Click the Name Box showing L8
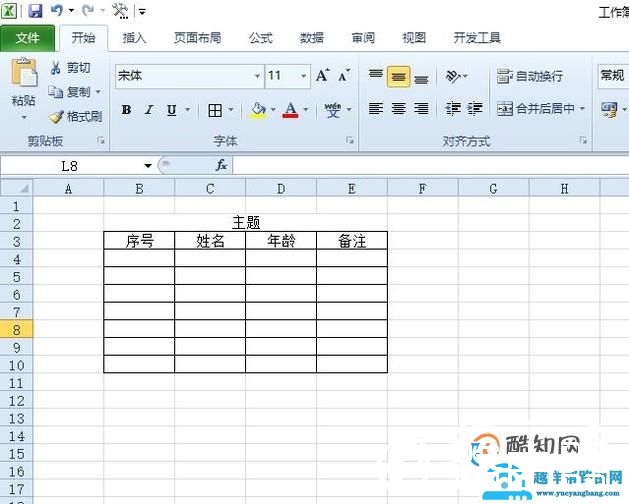 [x=69, y=166]
